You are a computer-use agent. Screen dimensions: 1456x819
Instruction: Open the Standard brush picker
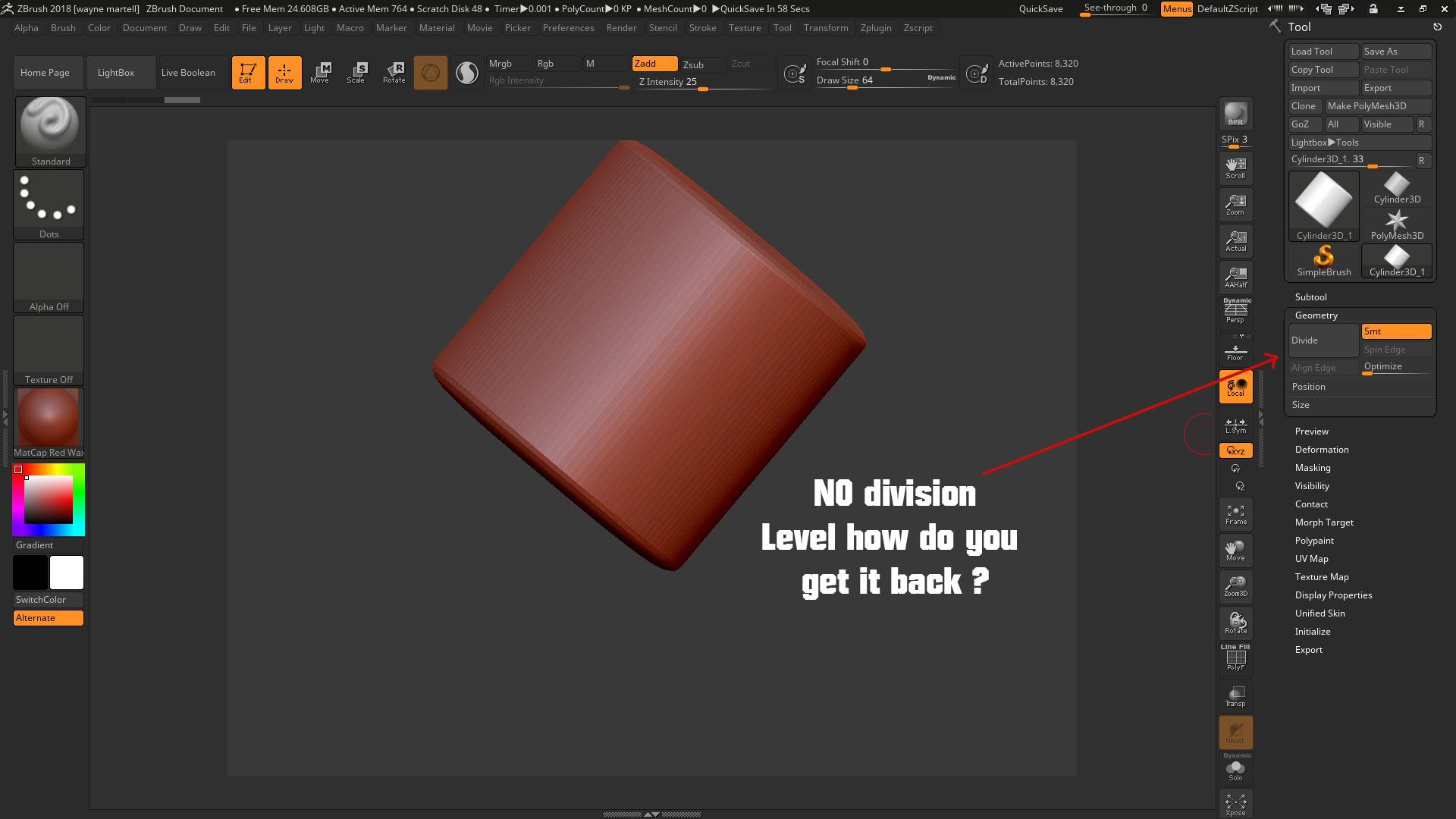(x=50, y=132)
